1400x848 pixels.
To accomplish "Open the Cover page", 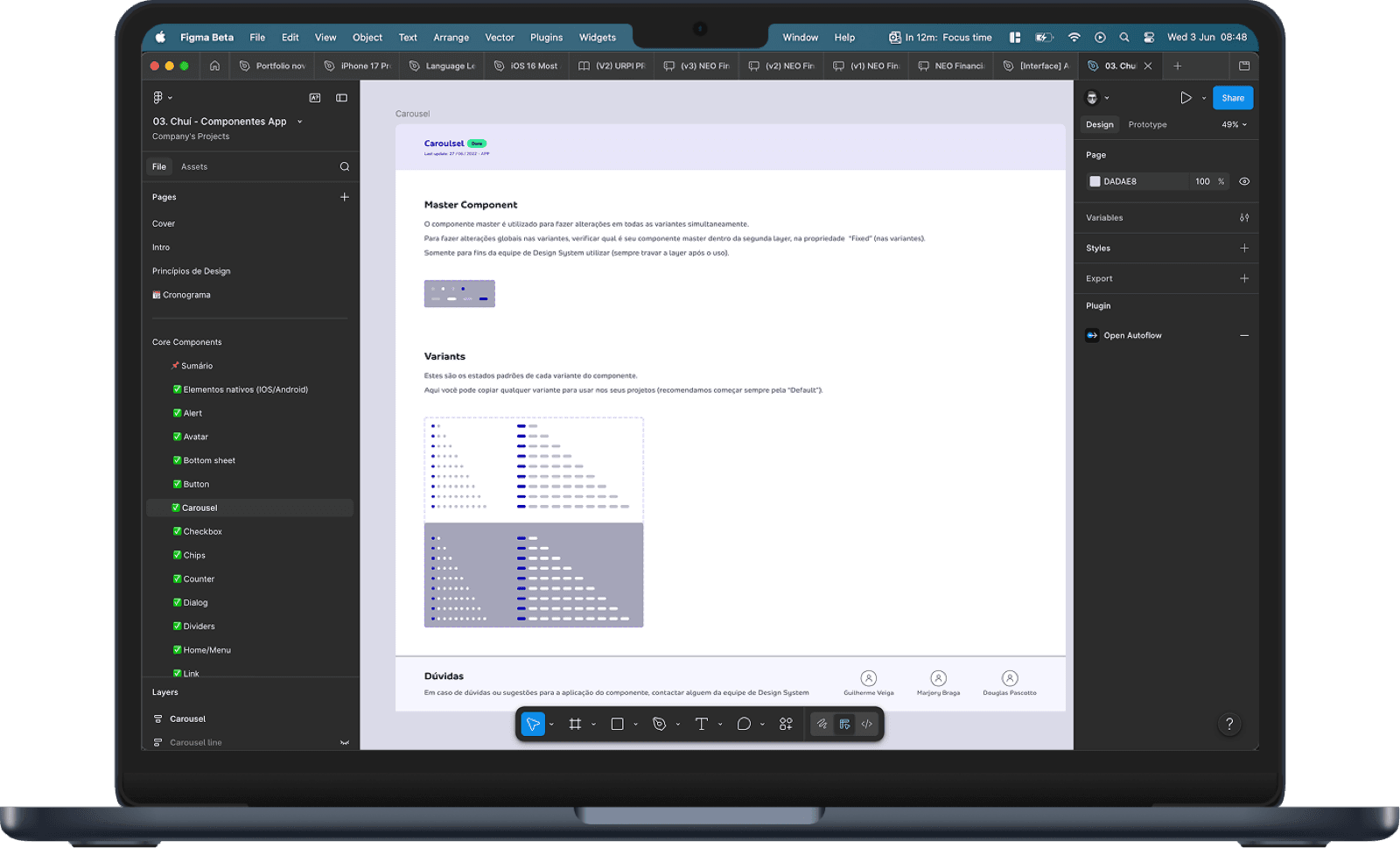I will tap(164, 224).
